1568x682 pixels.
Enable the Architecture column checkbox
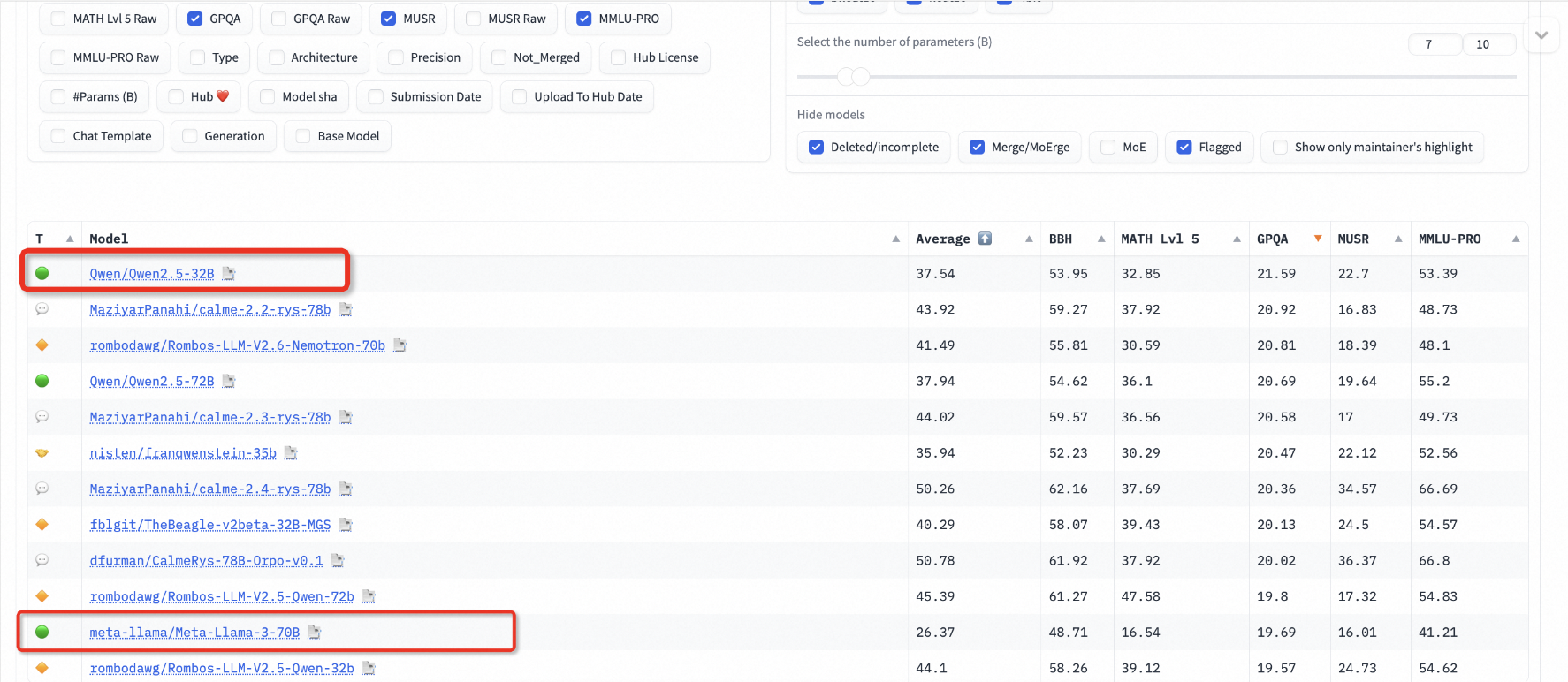277,57
